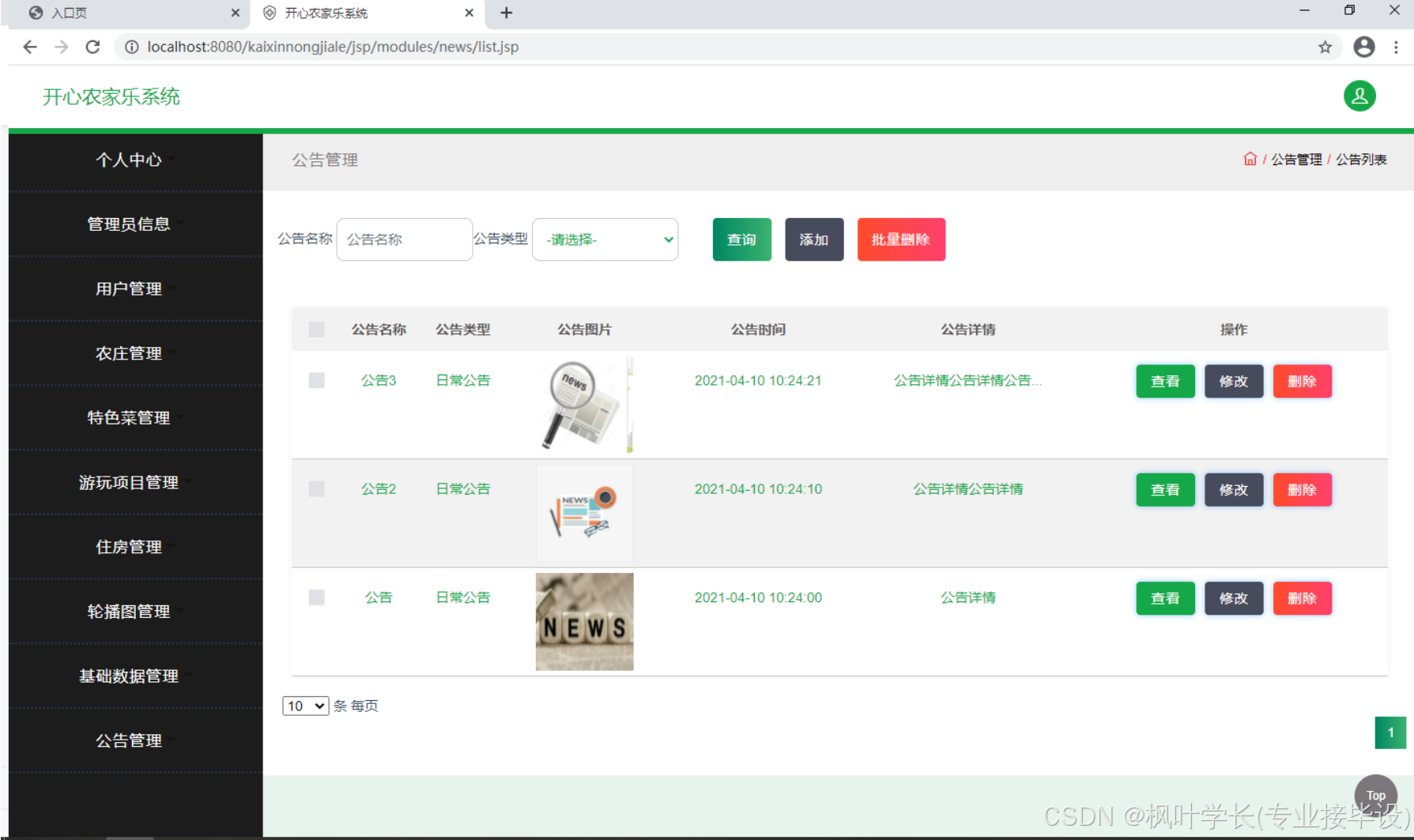Open the Chrome profile avatar icon
The image size is (1414, 840).
pos(1364,47)
